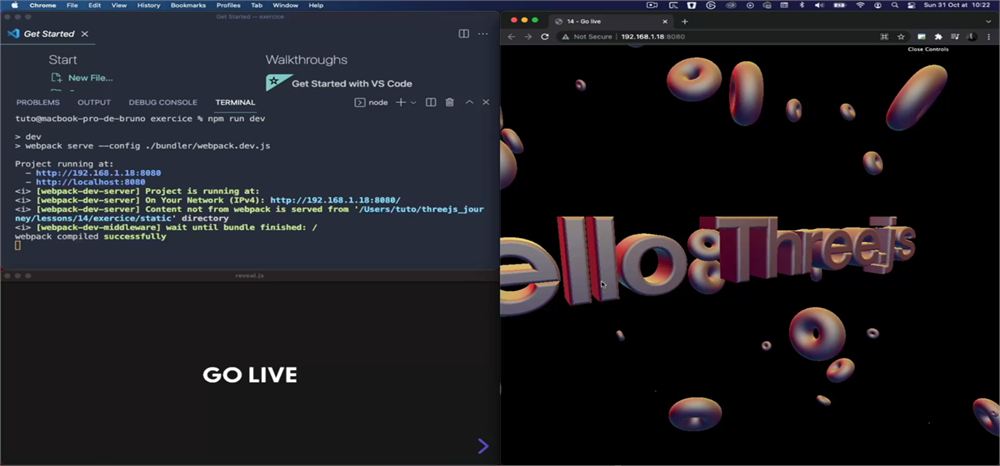Click the date and time in menu bar

[x=959, y=5]
